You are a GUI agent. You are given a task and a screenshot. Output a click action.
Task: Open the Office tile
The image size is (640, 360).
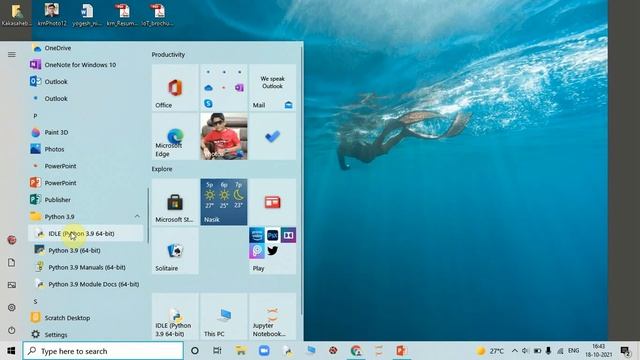click(175, 87)
